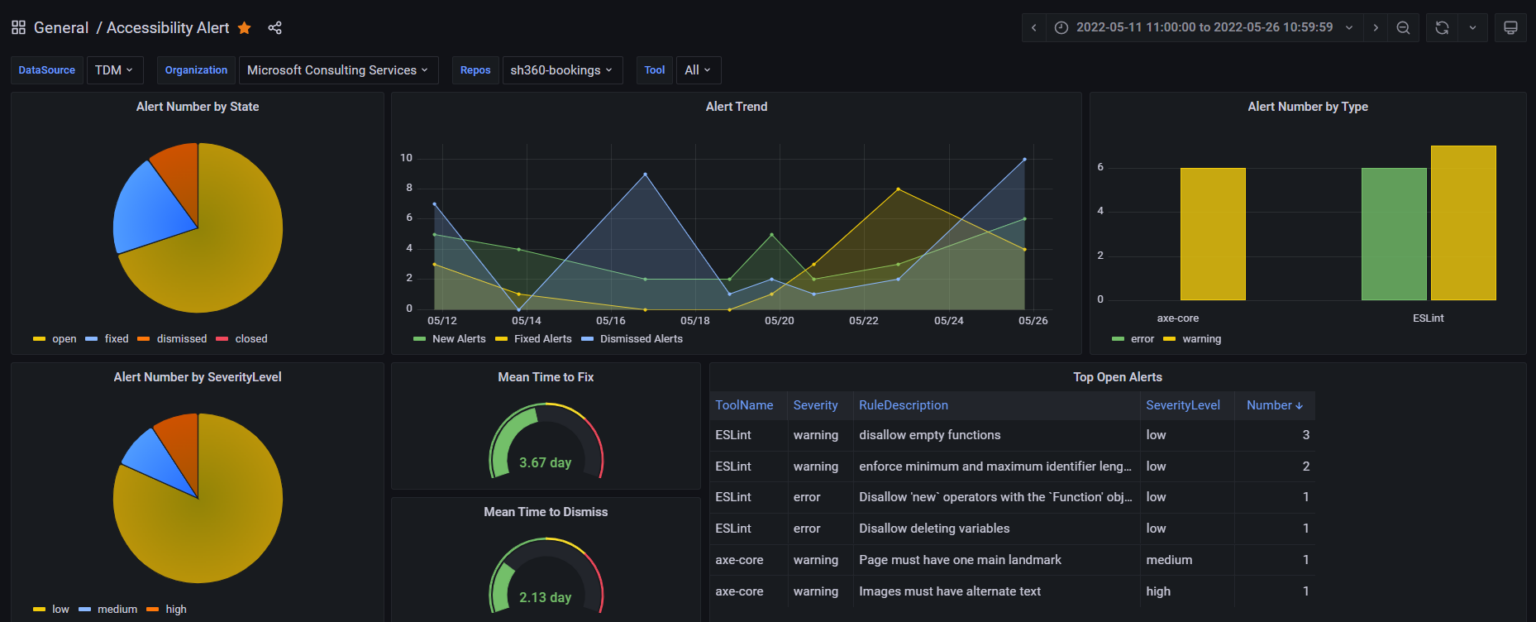Open the dashboards panel grid icon

17,27
